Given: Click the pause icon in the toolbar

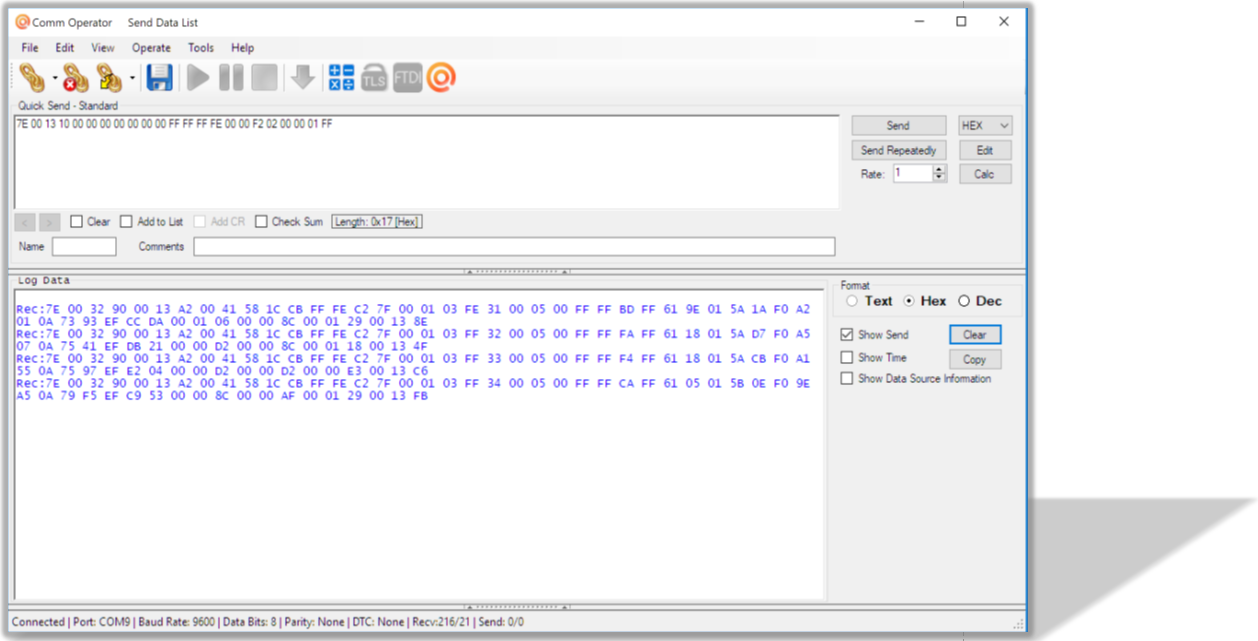Looking at the screenshot, I should [231, 77].
